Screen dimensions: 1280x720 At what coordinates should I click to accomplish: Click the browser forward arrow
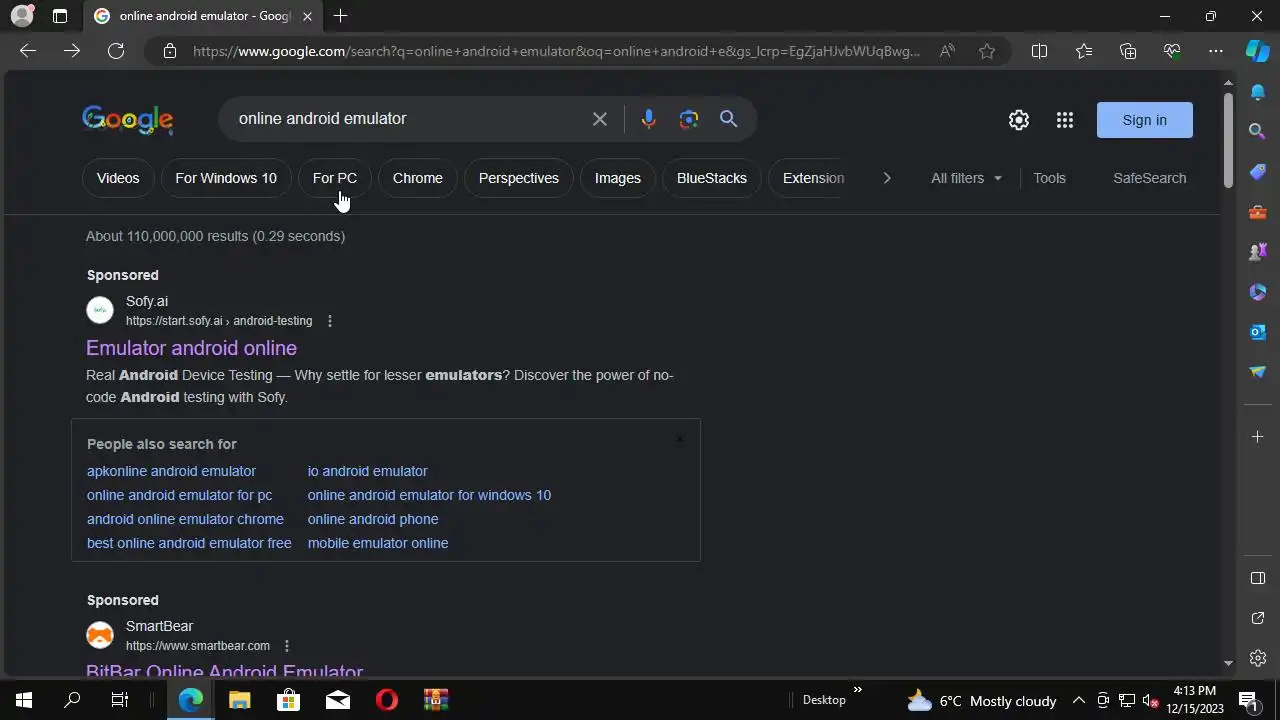coord(72,51)
